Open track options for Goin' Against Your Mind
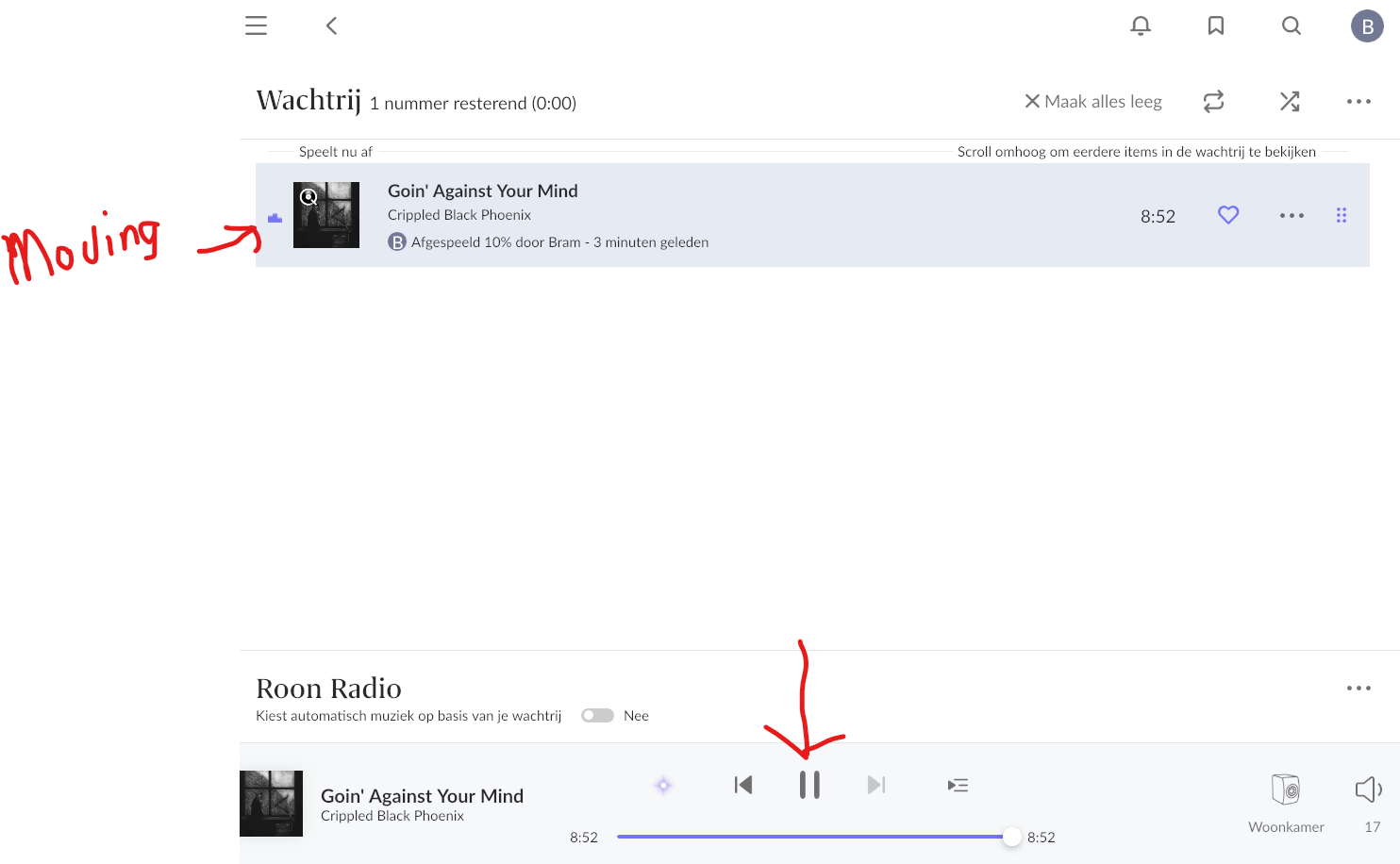Viewport: 1400px width, 864px height. coord(1292,215)
